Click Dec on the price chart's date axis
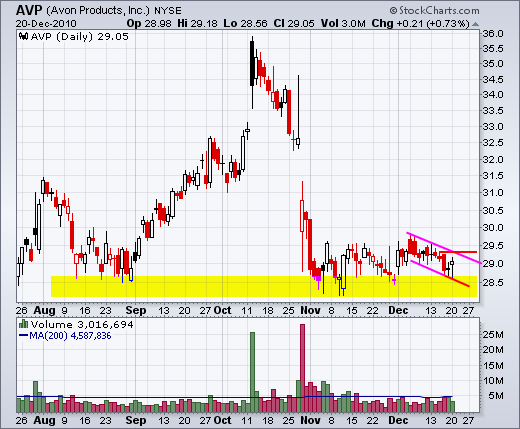 (x=398, y=311)
